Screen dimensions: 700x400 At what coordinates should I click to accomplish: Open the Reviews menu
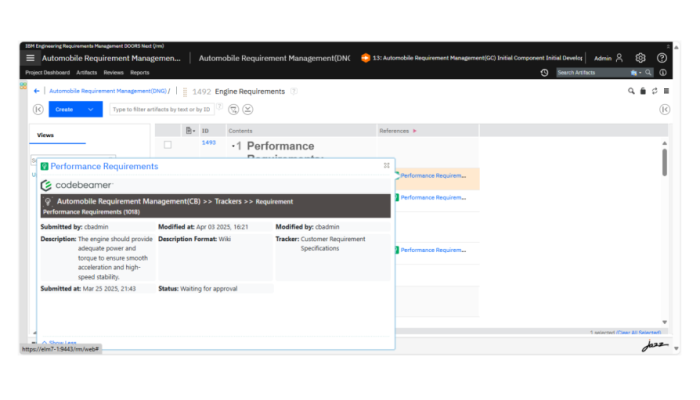(113, 73)
